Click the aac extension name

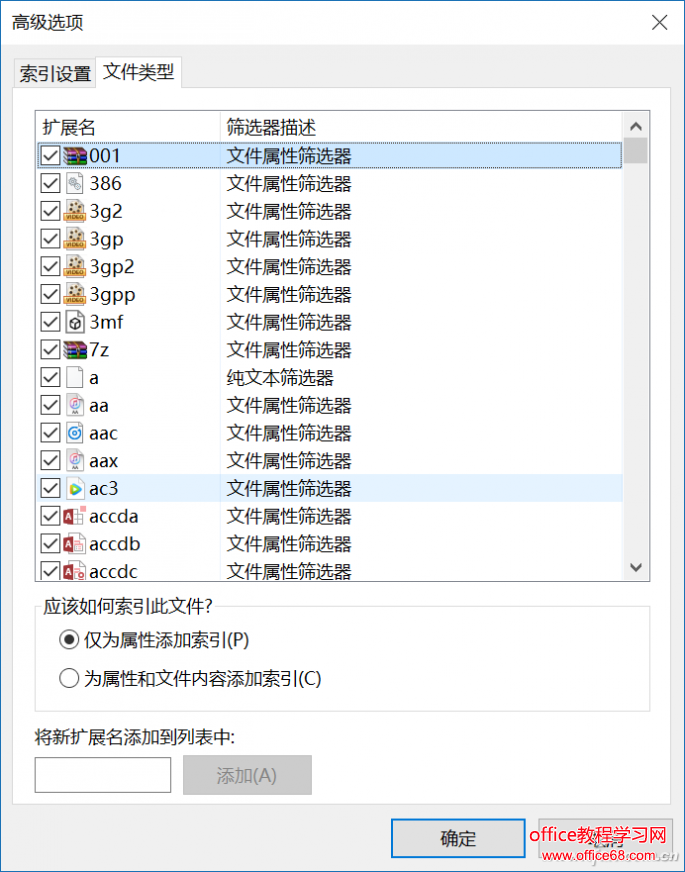[x=103, y=433]
